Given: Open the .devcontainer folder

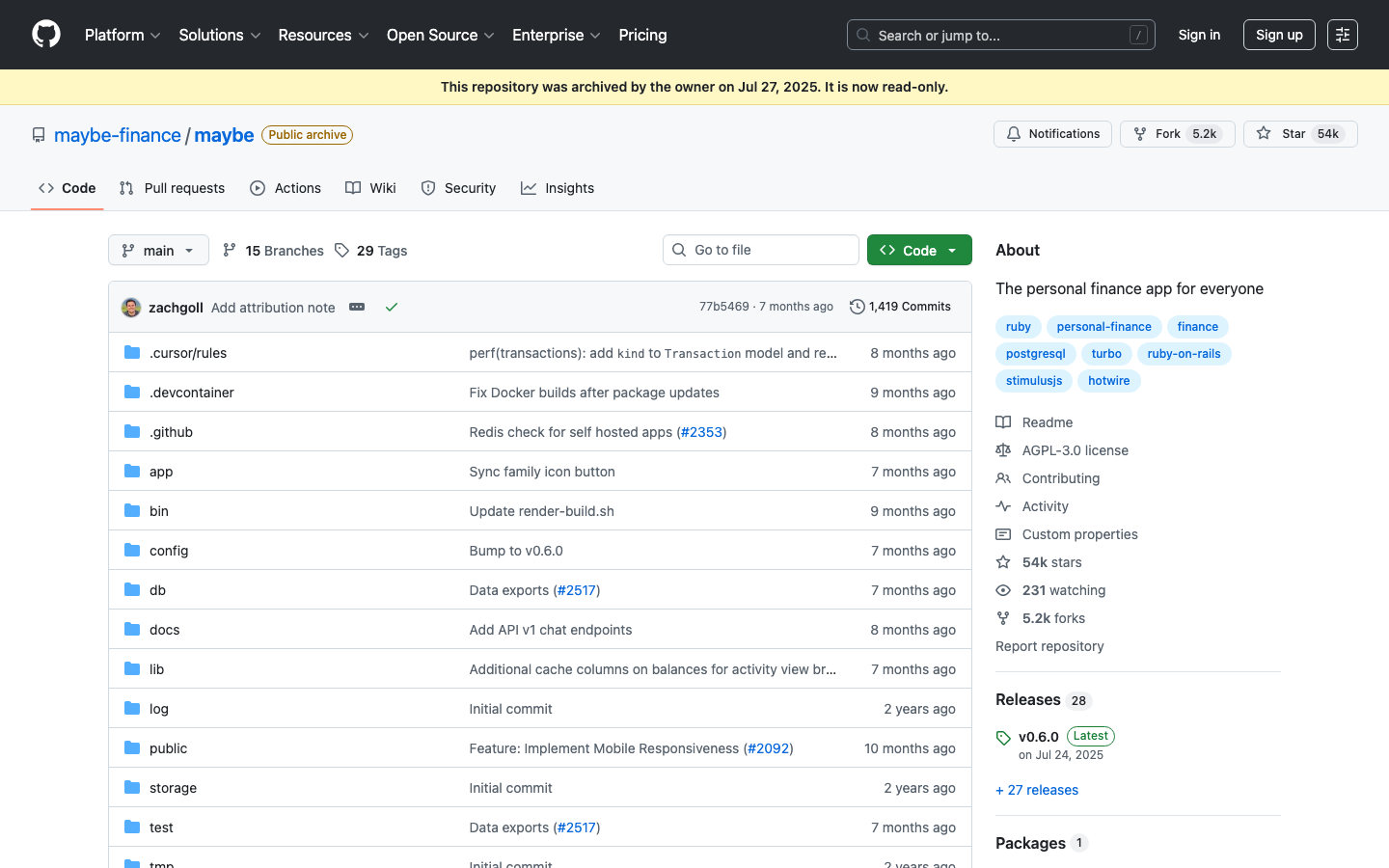Looking at the screenshot, I should point(192,393).
